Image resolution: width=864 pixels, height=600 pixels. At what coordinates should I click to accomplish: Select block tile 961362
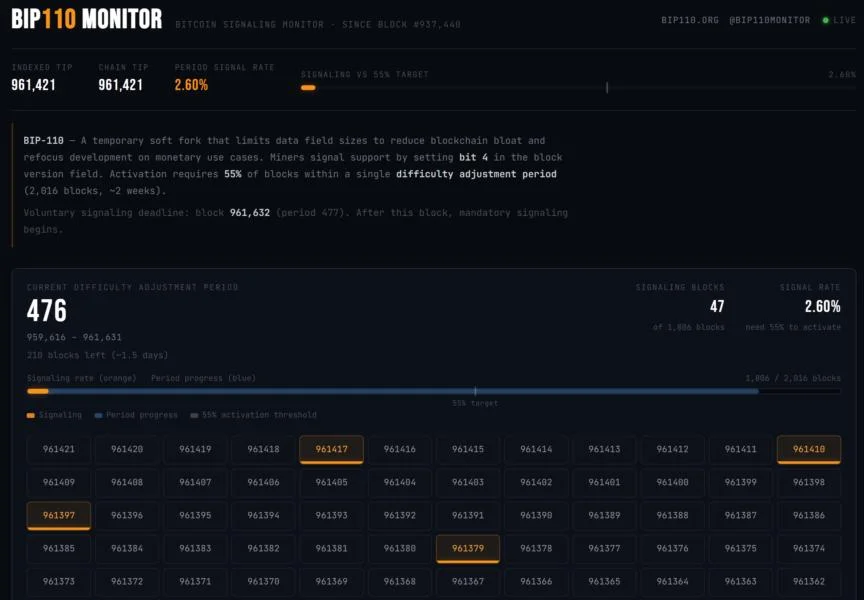(x=809, y=582)
